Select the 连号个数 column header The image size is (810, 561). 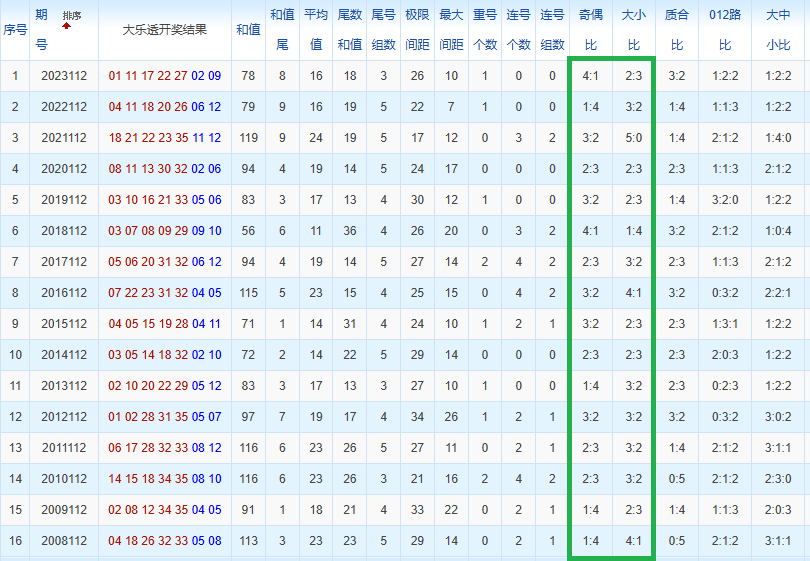tap(518, 30)
